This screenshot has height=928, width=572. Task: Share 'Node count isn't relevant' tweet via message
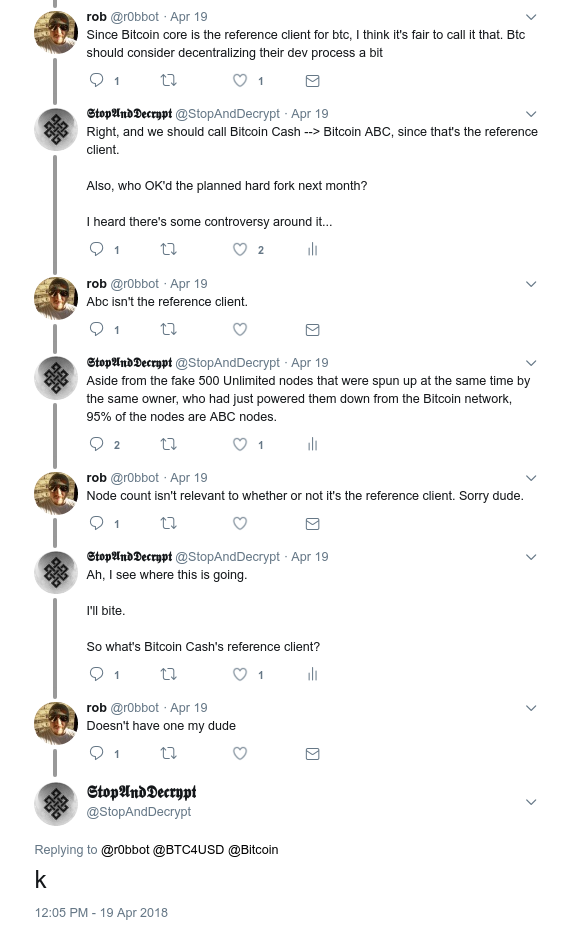coord(313,524)
